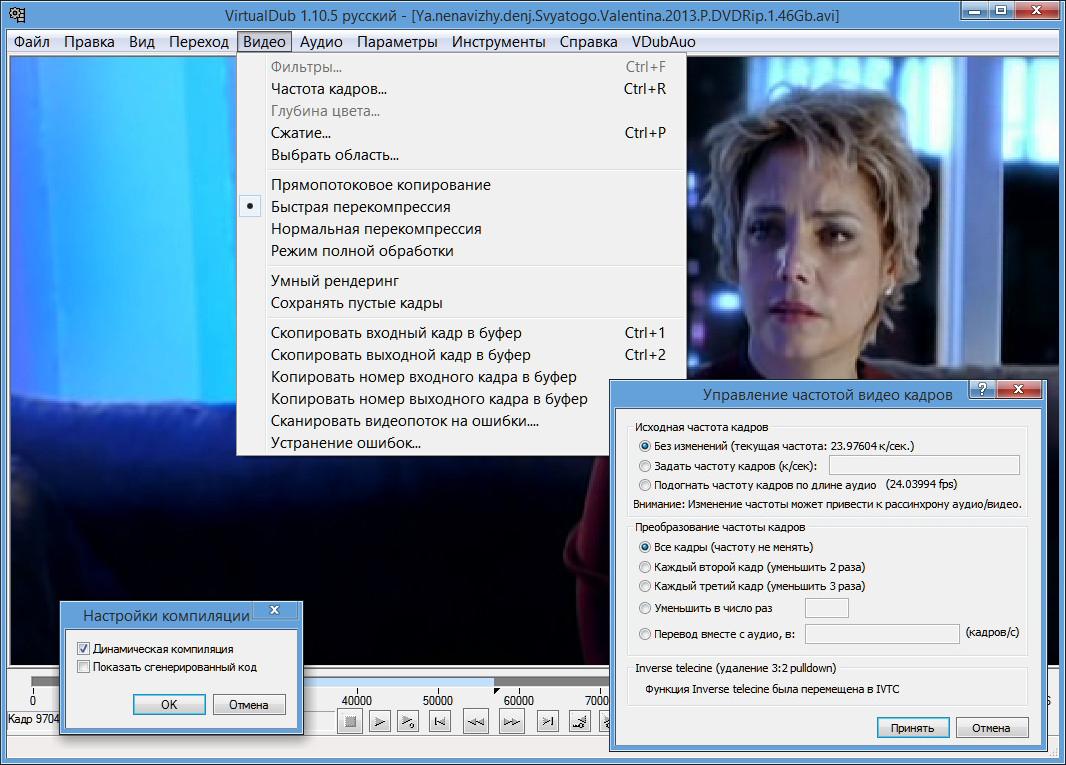Choose Выбрать область... menu entry
The width and height of the screenshot is (1066, 765).
click(x=462, y=155)
